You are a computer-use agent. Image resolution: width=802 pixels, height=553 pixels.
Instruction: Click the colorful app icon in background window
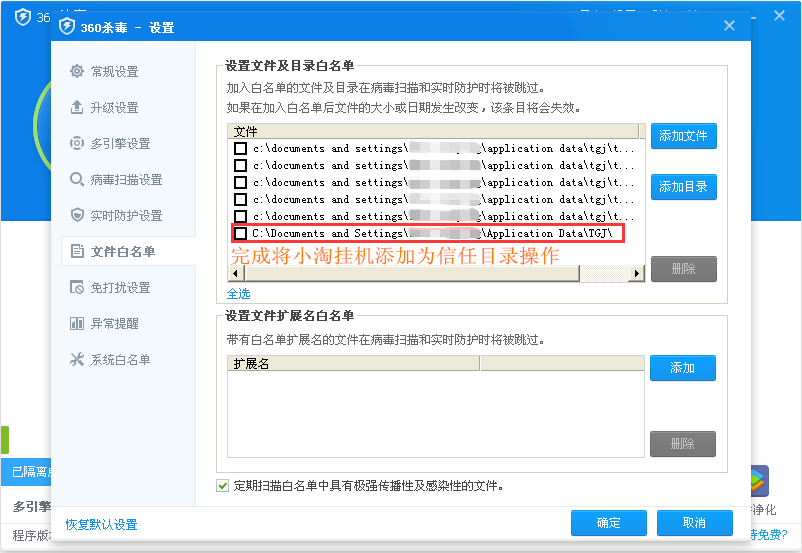click(x=759, y=481)
